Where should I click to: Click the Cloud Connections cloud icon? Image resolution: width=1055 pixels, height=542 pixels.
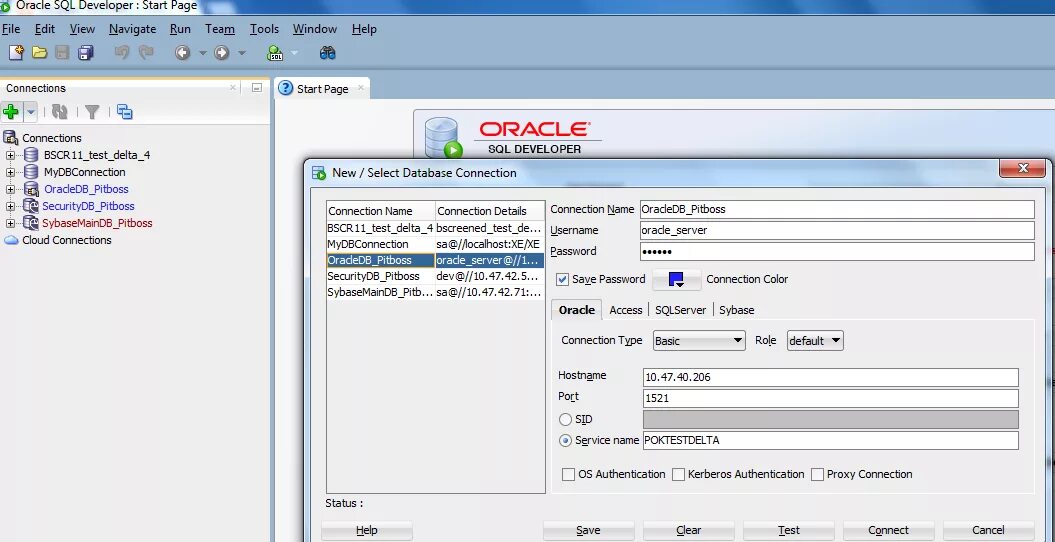[11, 240]
